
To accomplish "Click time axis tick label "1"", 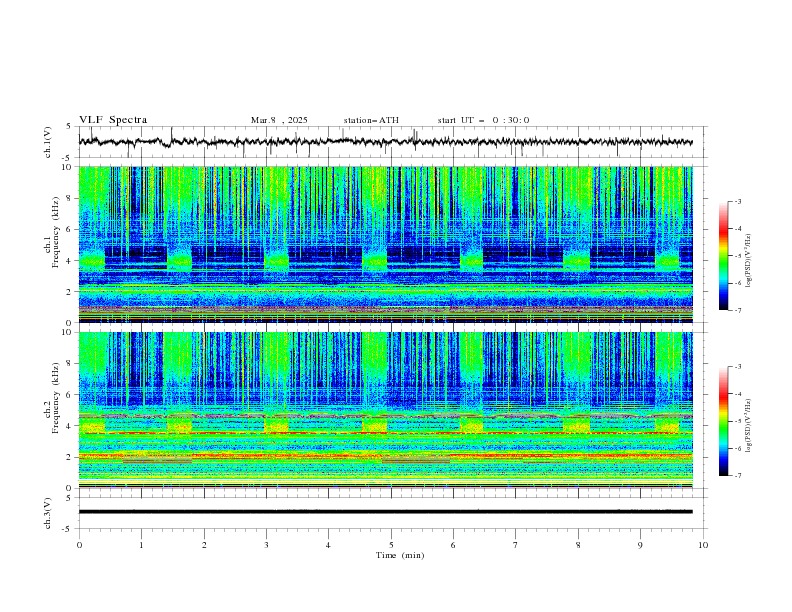I will [142, 545].
